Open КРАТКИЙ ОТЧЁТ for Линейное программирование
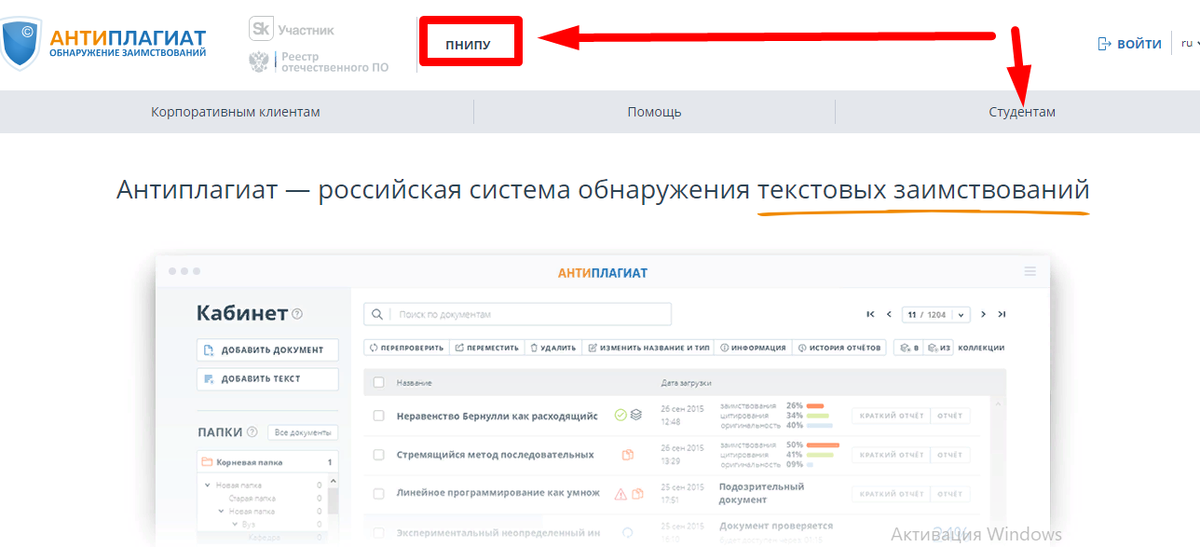 click(891, 493)
